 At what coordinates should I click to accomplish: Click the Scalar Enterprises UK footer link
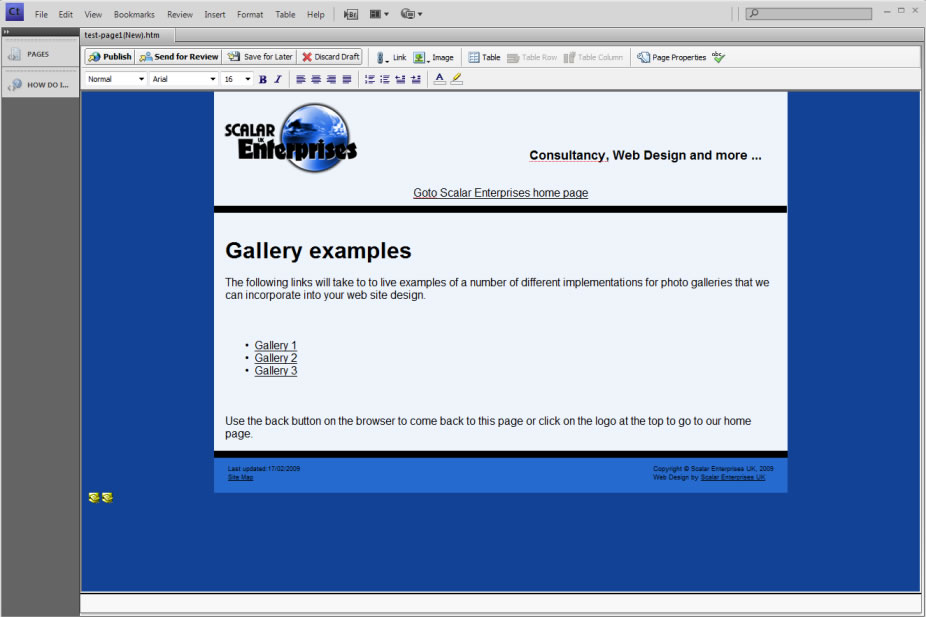732,477
